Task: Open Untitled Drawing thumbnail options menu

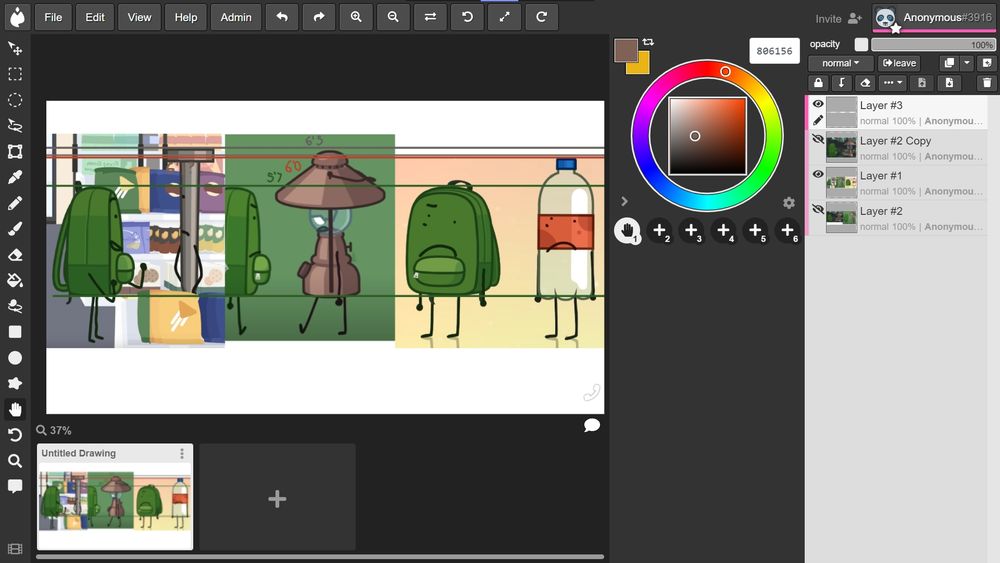Action: click(x=182, y=453)
